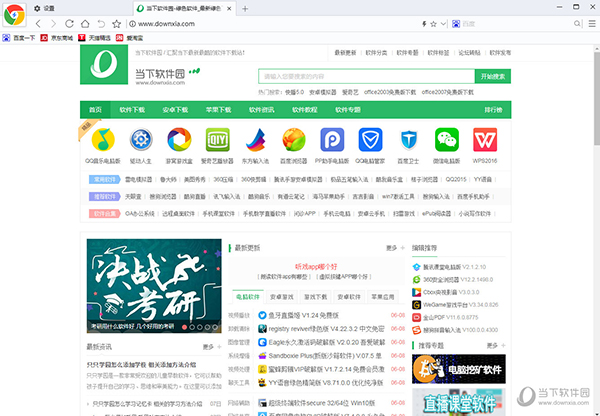Open the 爱奇艺 iQIYI green icon
Image resolution: width=600 pixels, height=416 pixels.
[x=217, y=140]
